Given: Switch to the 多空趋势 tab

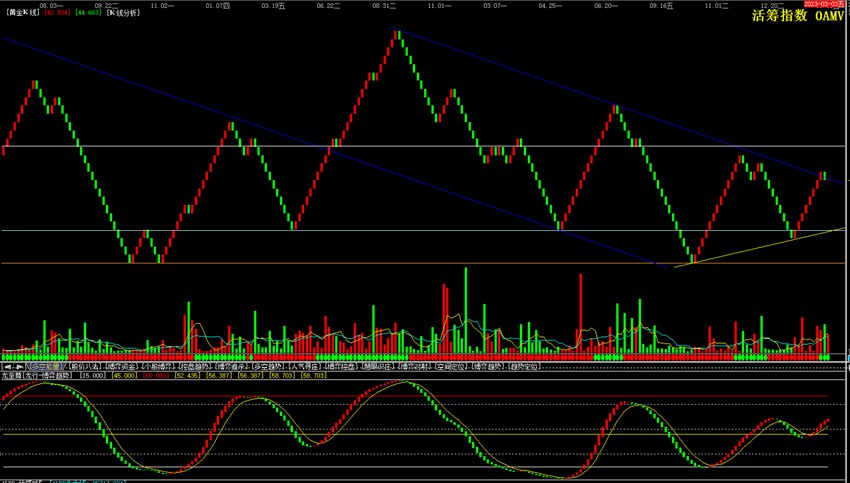Looking at the screenshot, I should click(267, 367).
